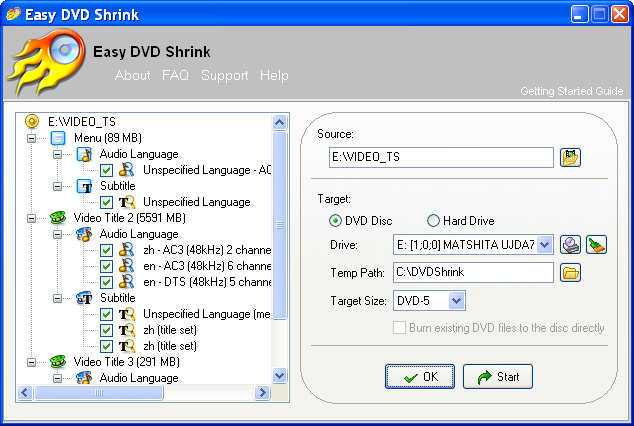
Task: Select the Hard Drive radio button
Action: 433,221
